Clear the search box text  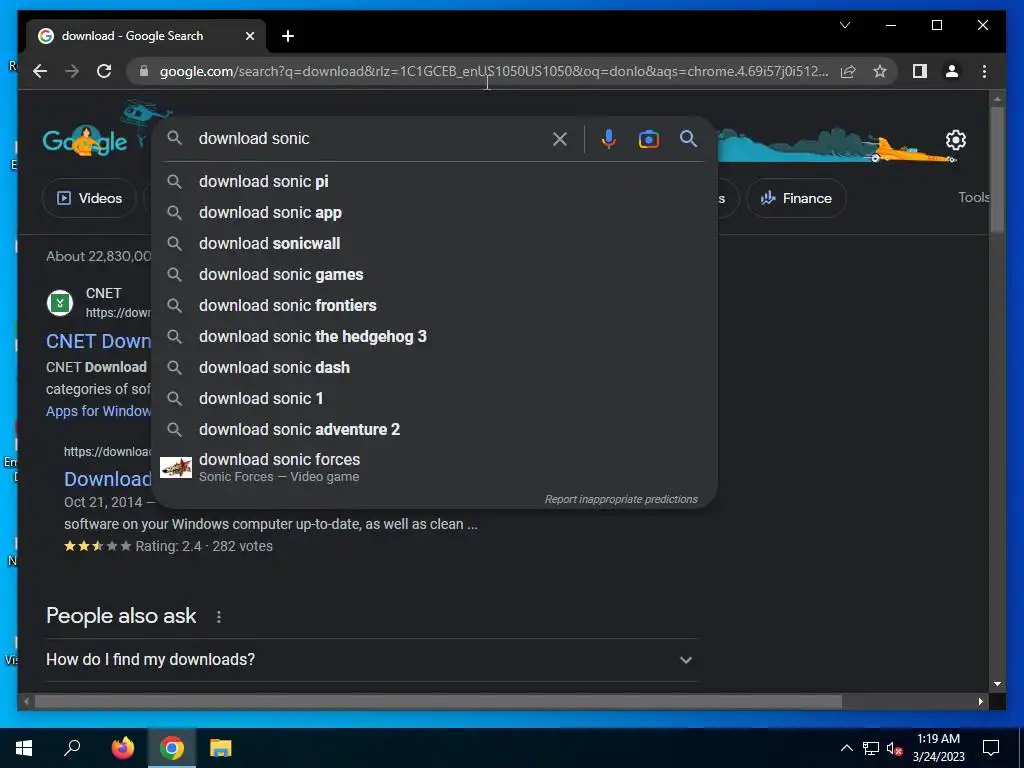tap(560, 138)
